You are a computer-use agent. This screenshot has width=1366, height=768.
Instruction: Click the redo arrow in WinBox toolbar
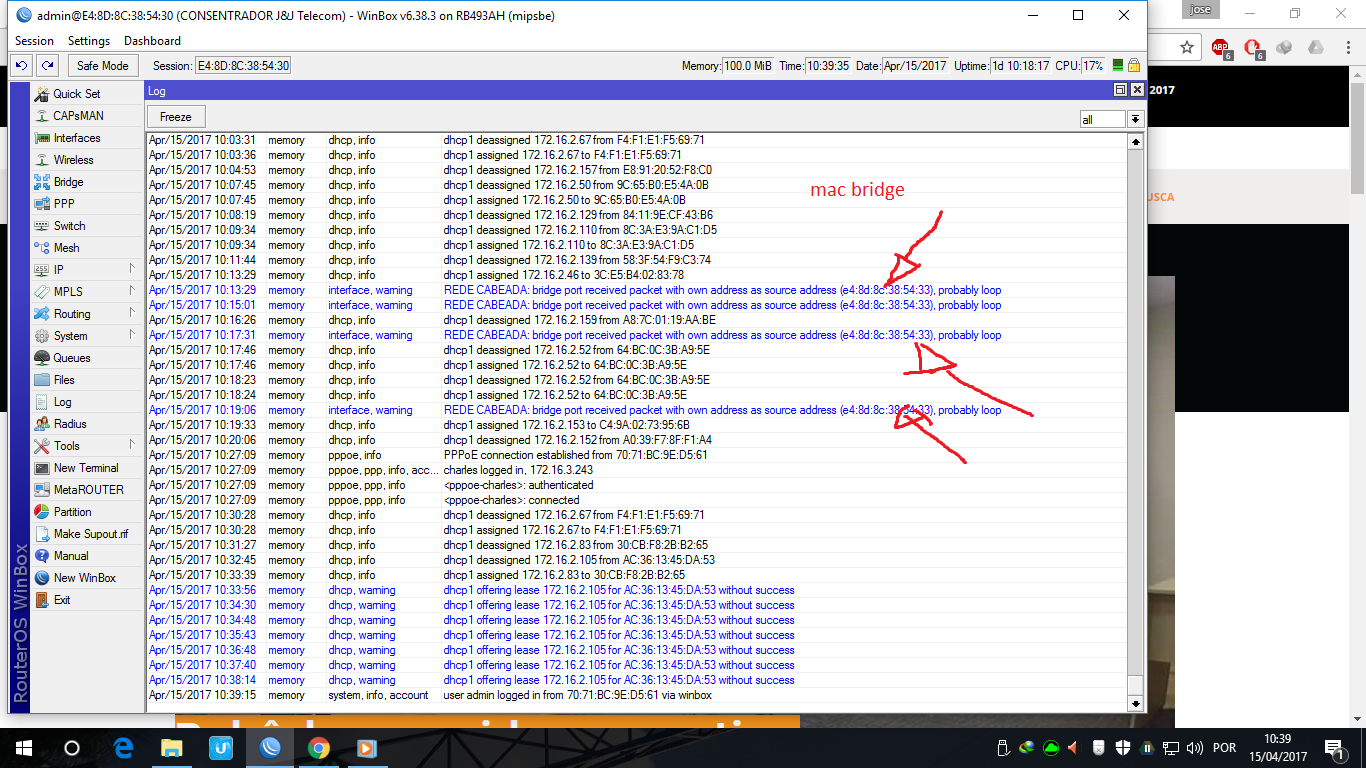coord(47,66)
